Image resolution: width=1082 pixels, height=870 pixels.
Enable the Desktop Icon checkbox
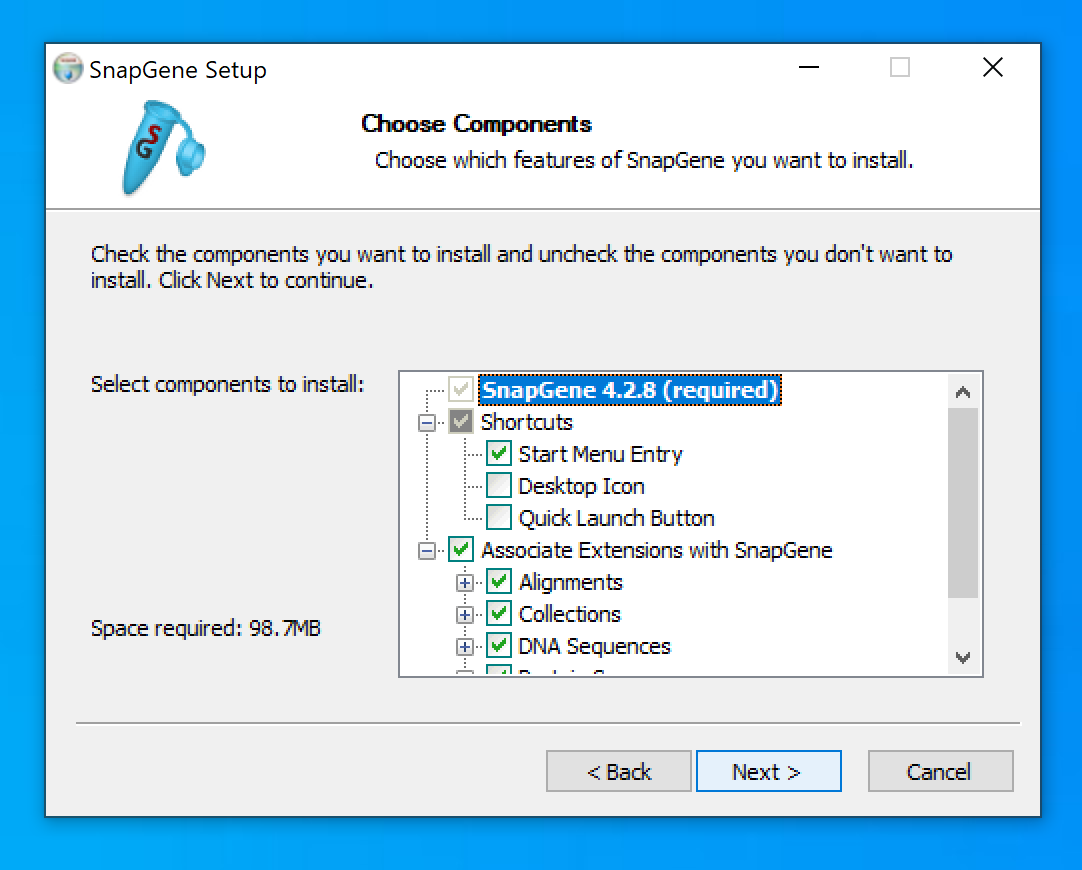[x=499, y=486]
